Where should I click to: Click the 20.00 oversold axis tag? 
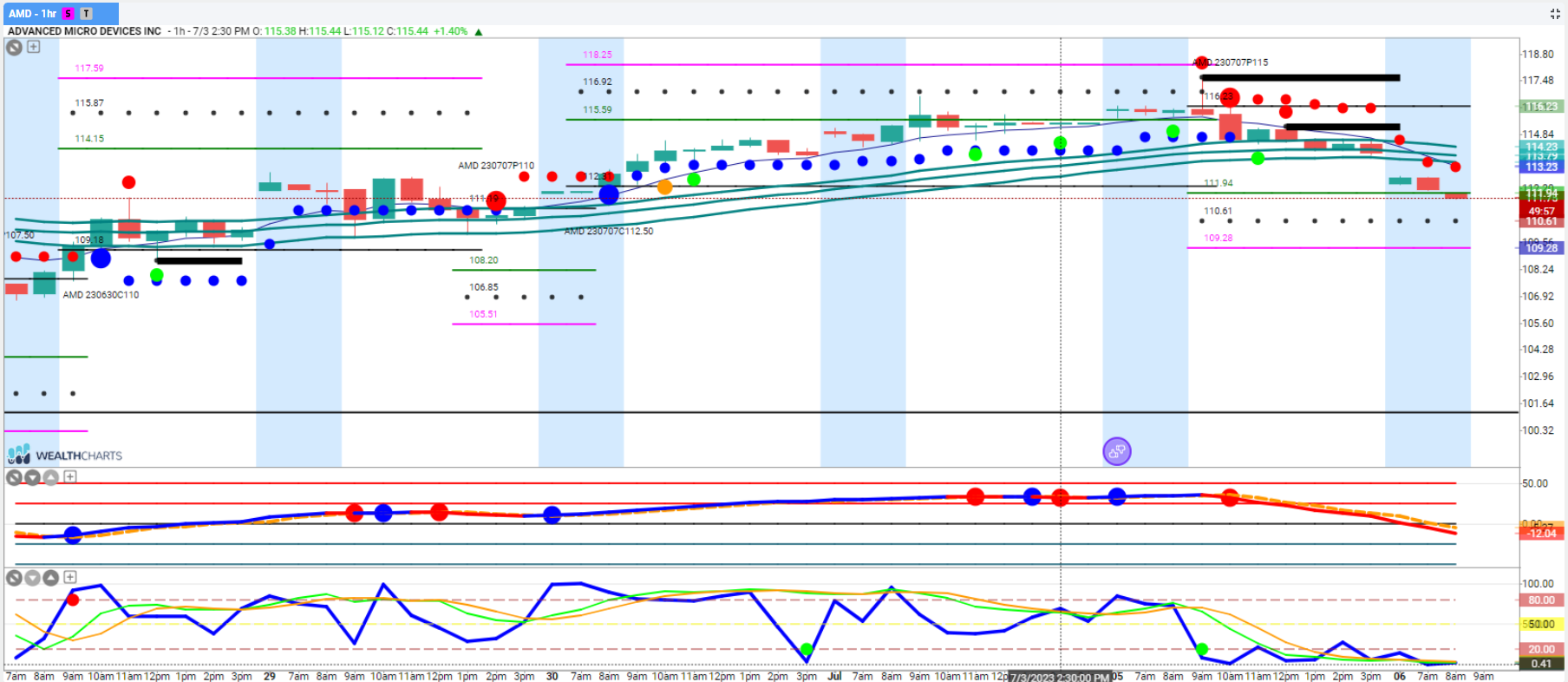(1541, 649)
